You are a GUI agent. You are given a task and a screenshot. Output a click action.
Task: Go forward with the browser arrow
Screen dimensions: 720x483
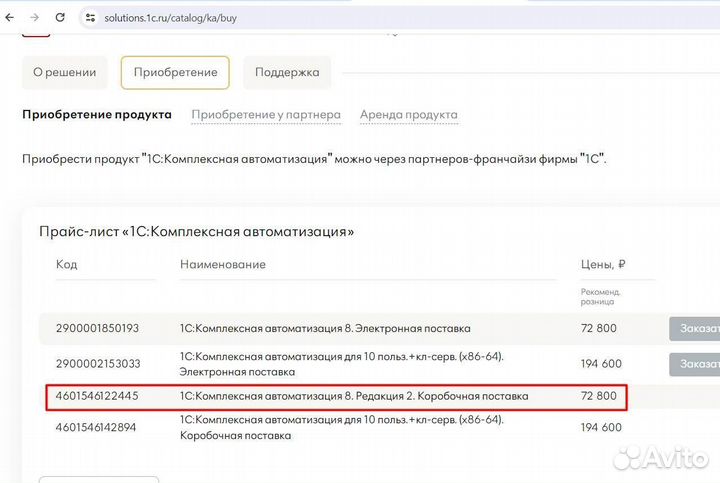coord(34,18)
